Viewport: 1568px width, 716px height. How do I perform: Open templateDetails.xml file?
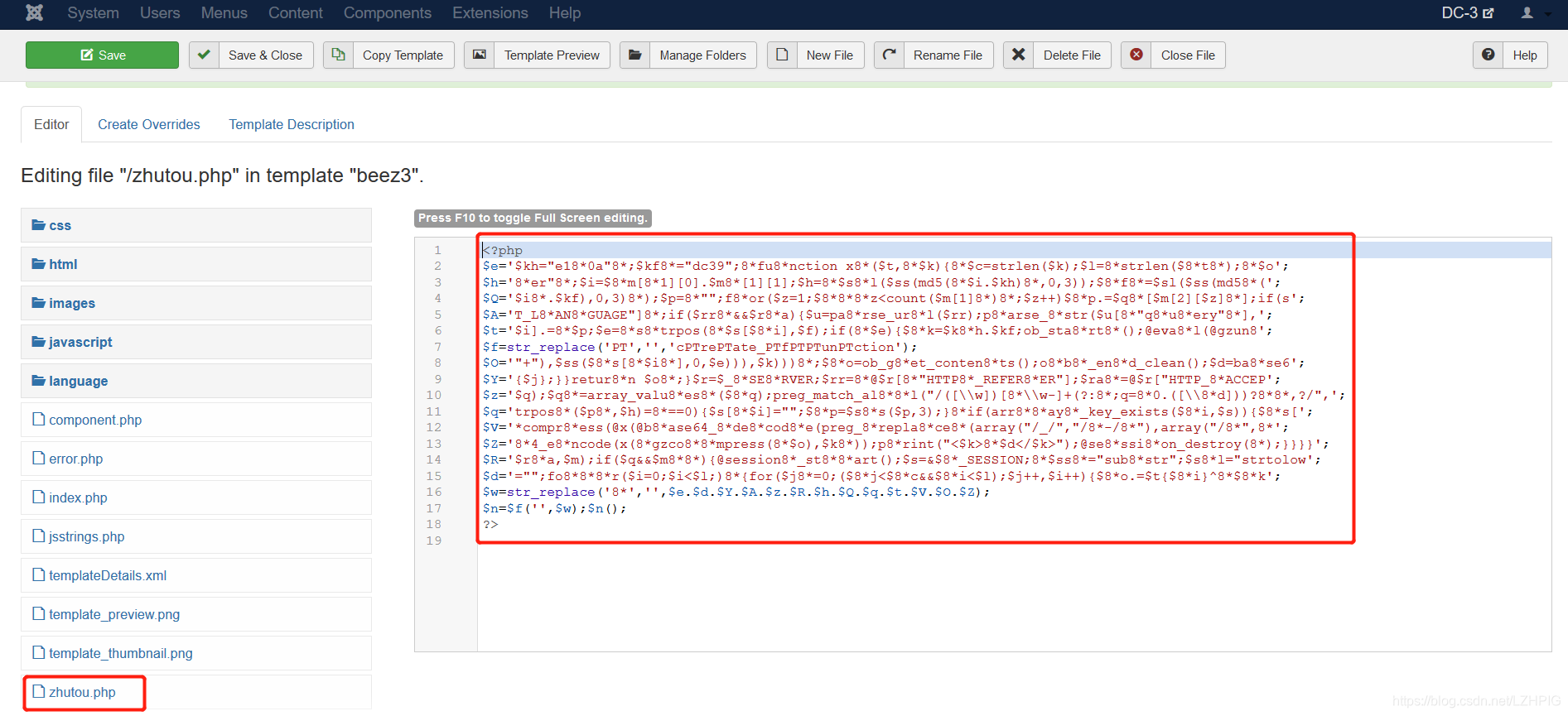pos(196,575)
